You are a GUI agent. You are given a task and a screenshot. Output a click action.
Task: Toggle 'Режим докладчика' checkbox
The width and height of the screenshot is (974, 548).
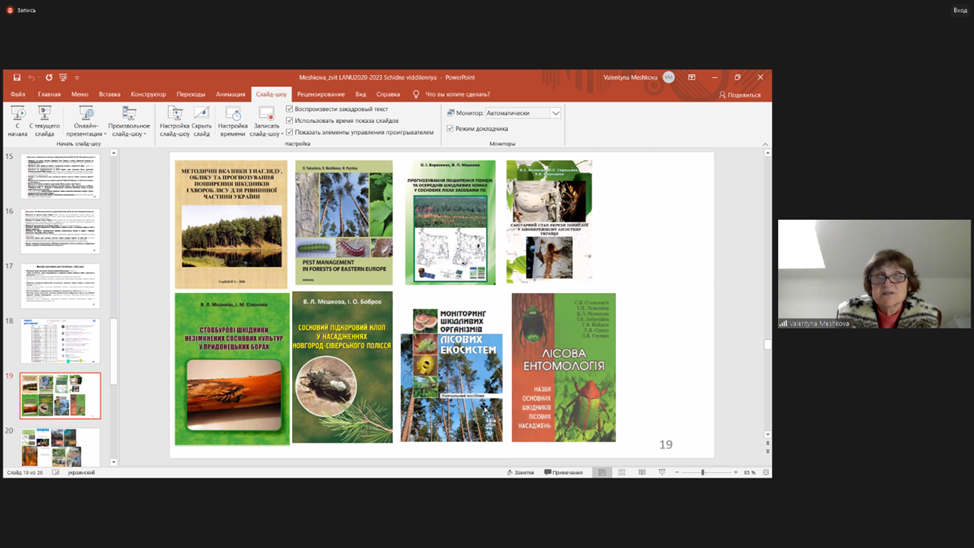click(450, 129)
